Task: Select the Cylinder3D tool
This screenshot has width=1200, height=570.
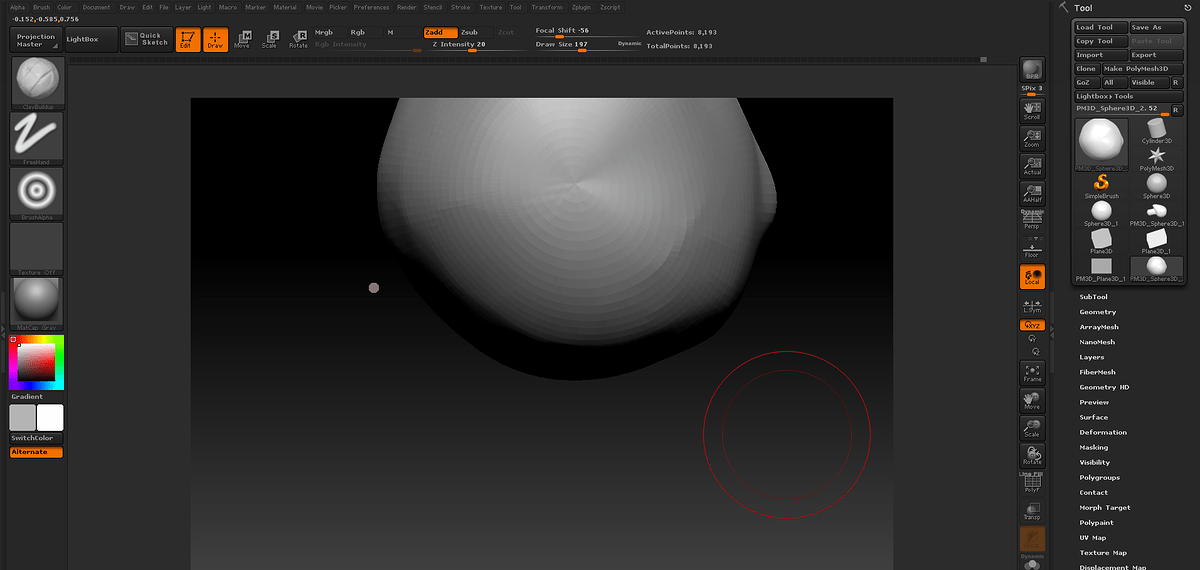Action: 1157,132
